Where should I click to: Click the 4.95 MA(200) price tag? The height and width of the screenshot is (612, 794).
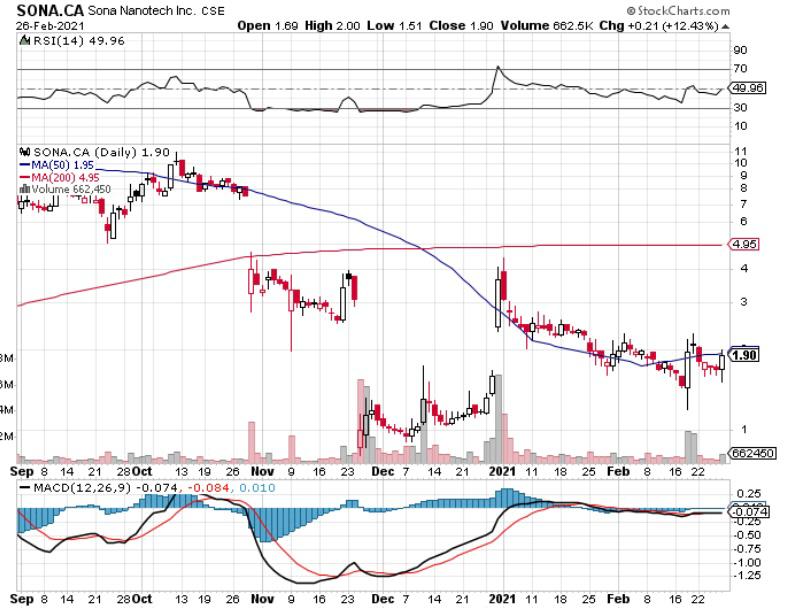click(x=744, y=244)
